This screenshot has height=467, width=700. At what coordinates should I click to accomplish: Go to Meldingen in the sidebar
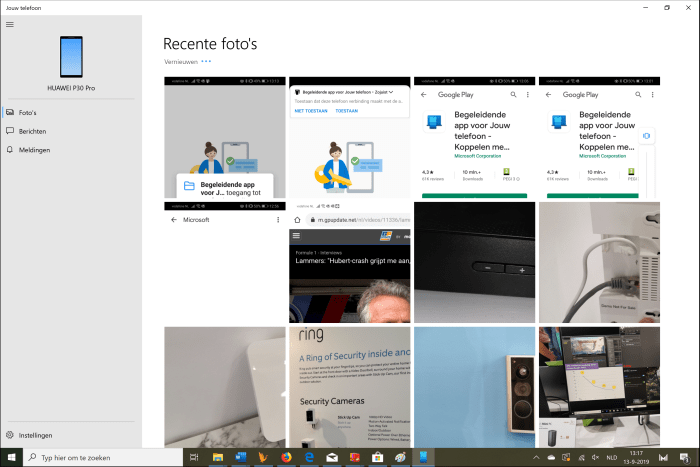(x=71, y=150)
